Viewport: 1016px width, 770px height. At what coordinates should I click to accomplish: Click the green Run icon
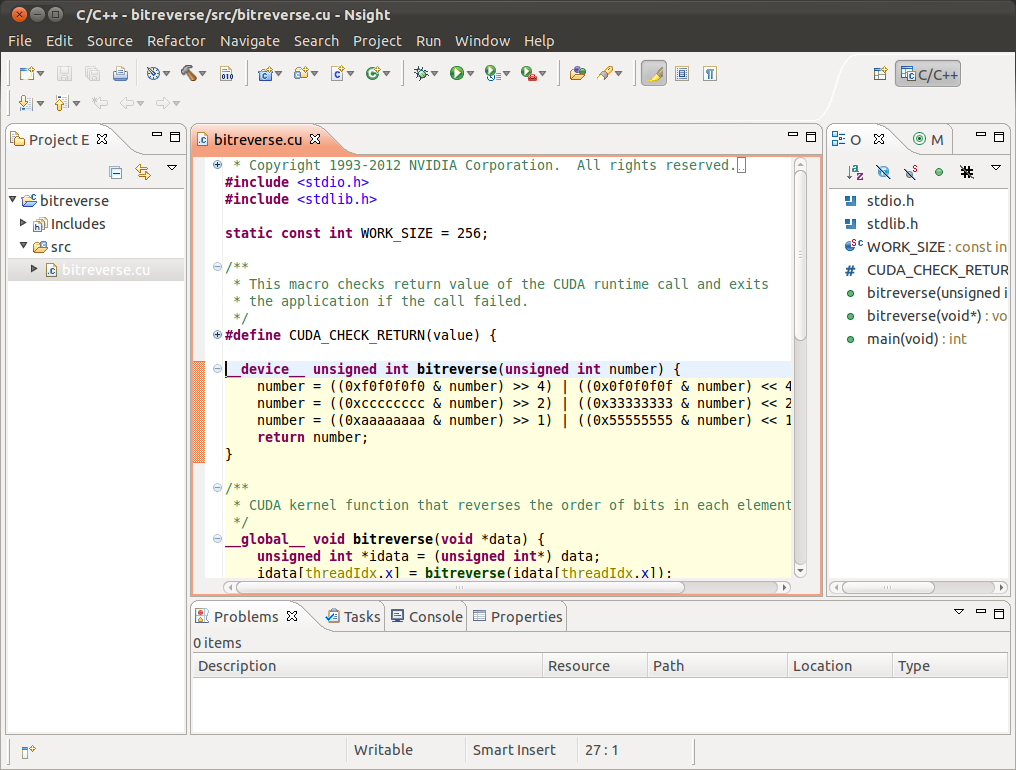pos(457,73)
